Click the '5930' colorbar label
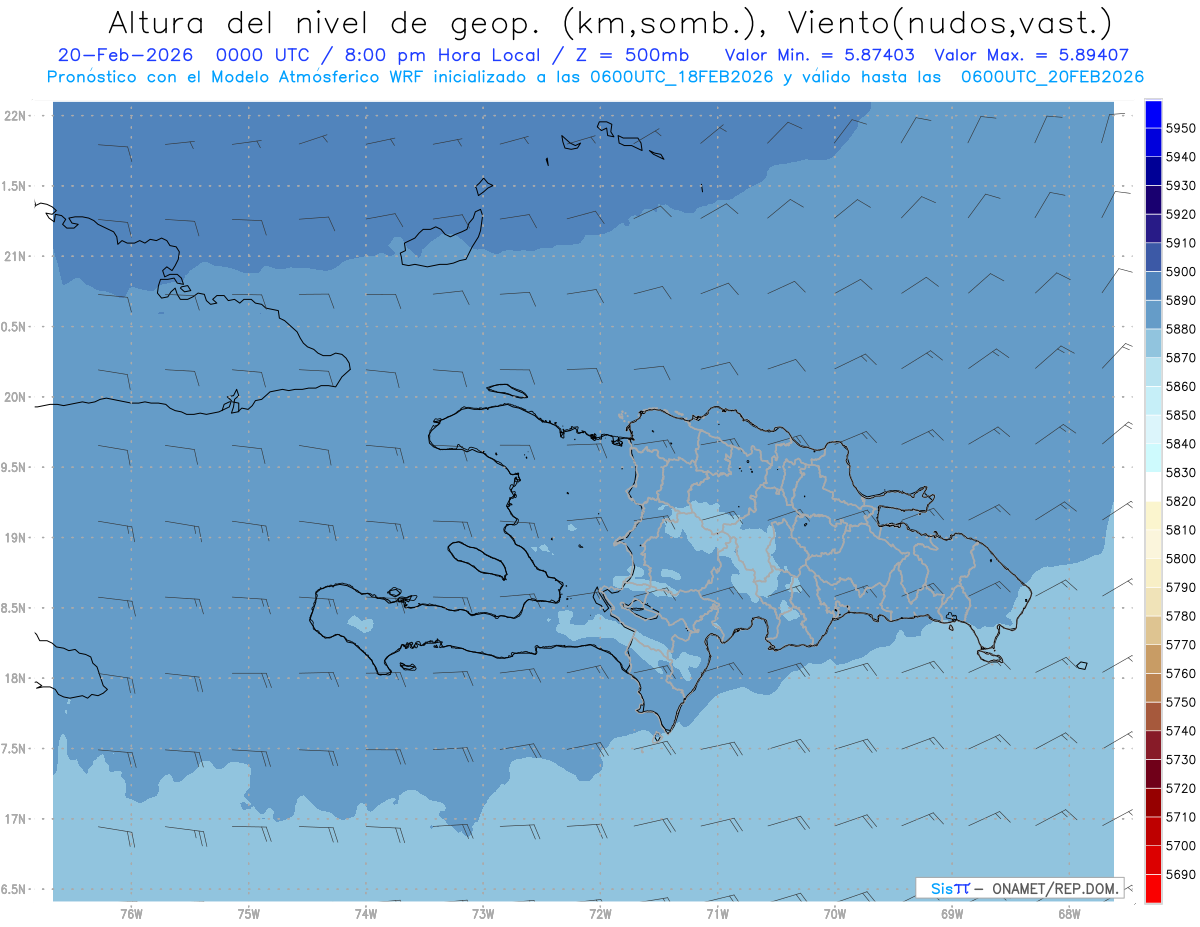The width and height of the screenshot is (1200, 927). 1181,185
